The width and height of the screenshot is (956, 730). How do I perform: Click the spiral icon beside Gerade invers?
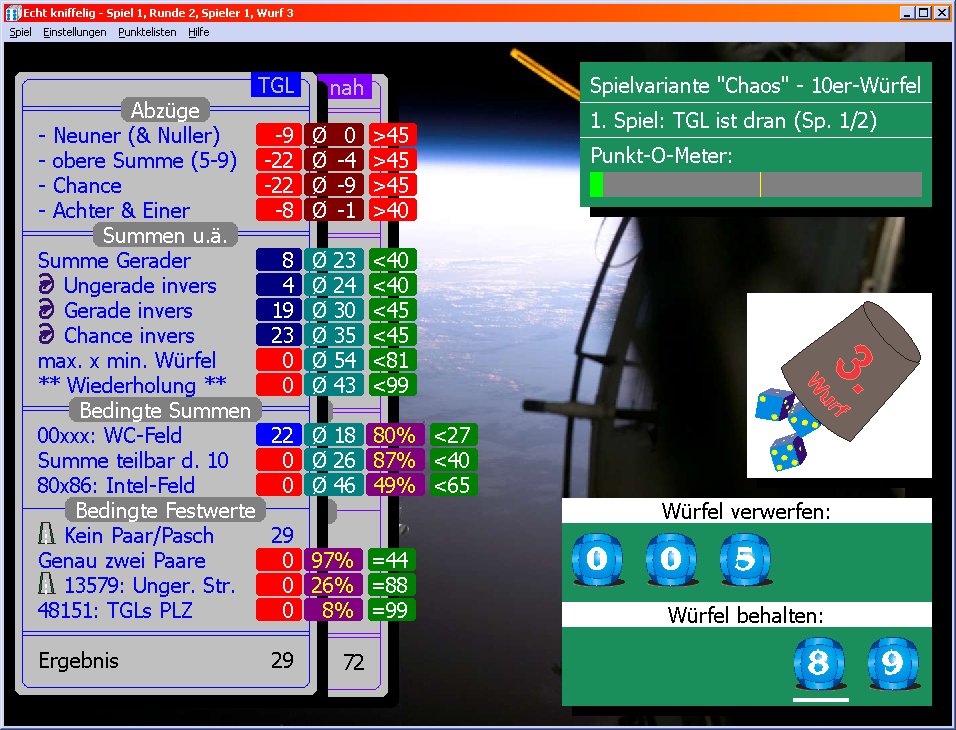point(46,310)
